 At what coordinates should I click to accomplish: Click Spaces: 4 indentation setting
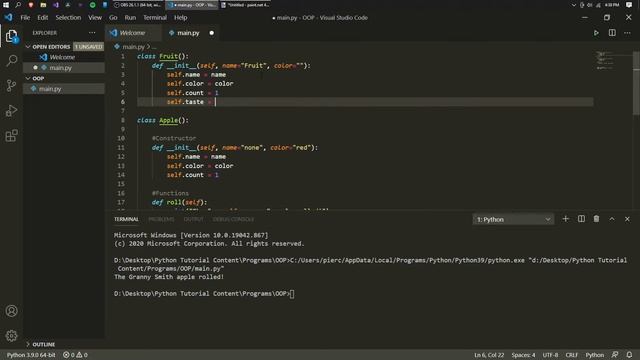point(523,355)
